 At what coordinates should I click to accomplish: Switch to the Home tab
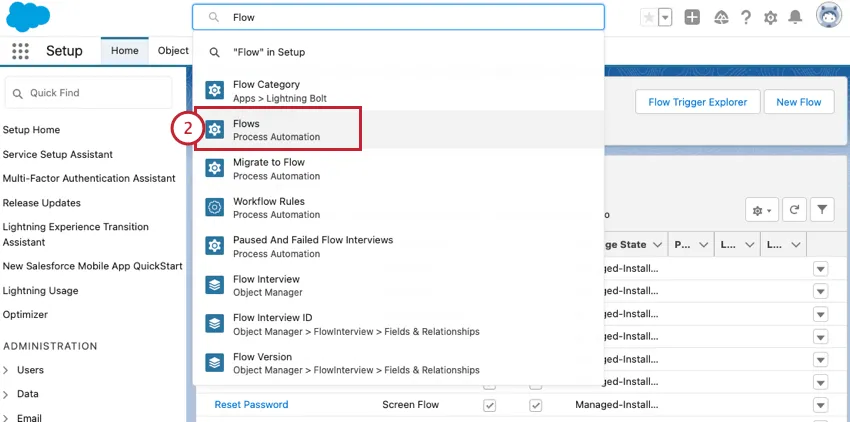pos(125,51)
